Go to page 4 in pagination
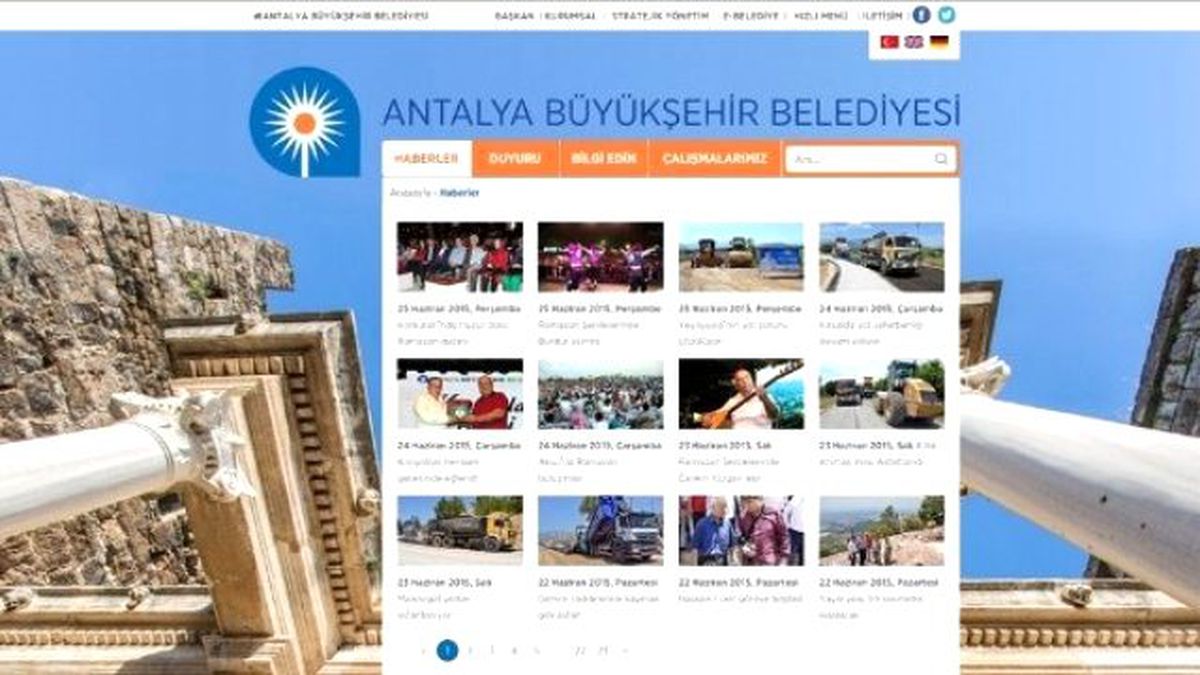Image resolution: width=1200 pixels, height=675 pixels. [x=514, y=651]
